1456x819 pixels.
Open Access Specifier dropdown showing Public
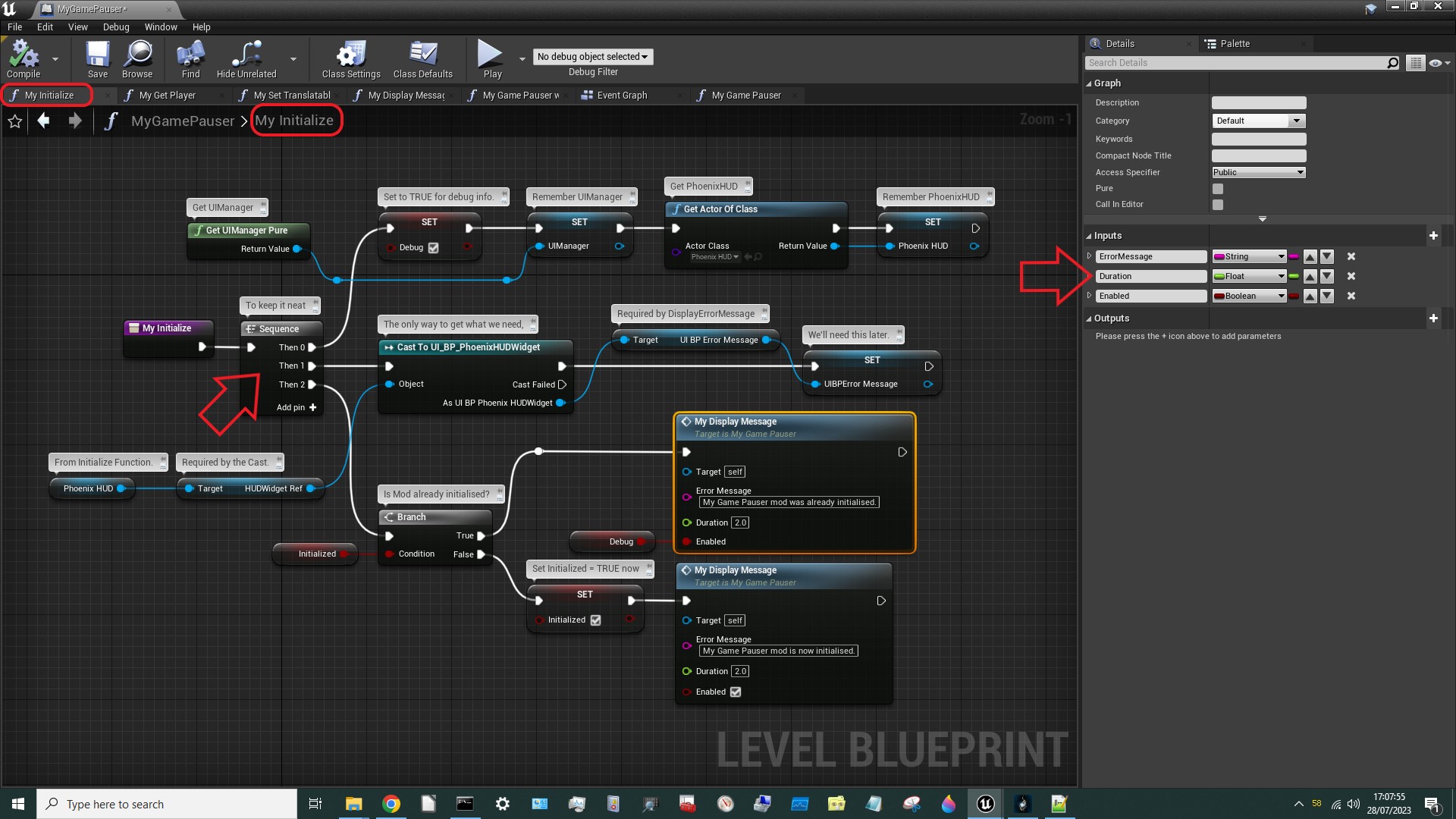[1258, 172]
